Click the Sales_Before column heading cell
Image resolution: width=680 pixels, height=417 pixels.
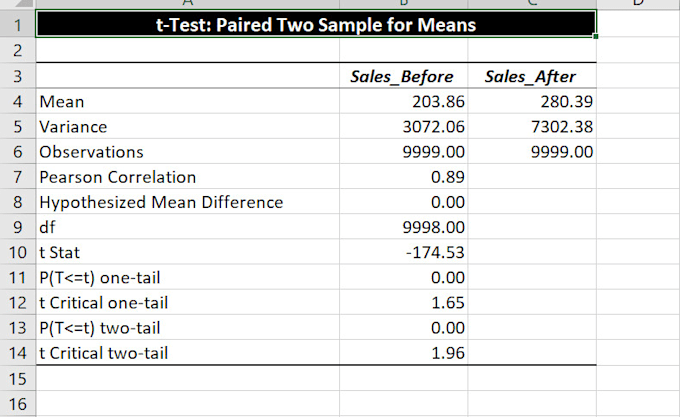[402, 77]
